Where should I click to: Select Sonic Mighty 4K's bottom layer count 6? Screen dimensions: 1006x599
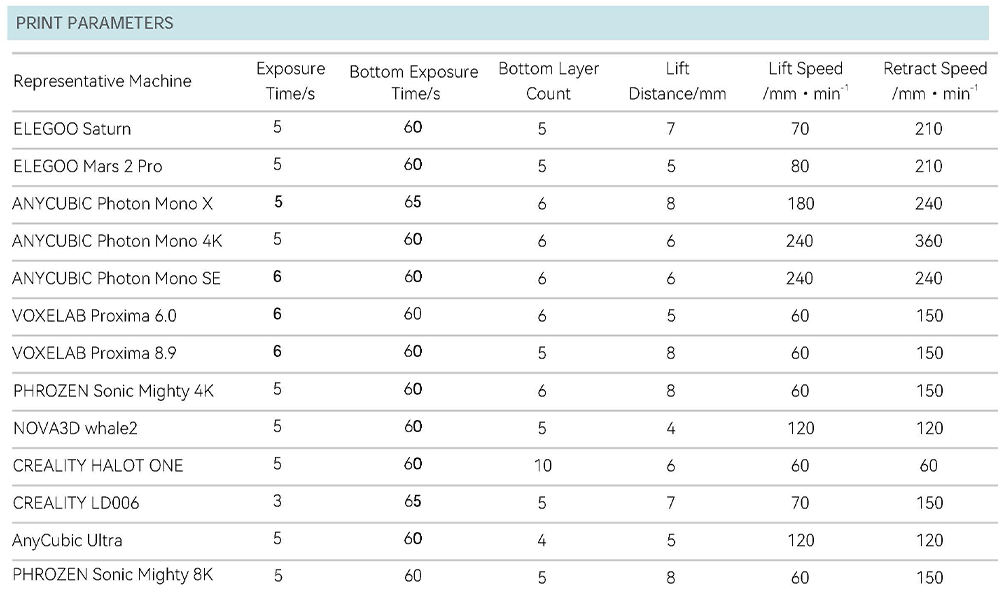tap(542, 391)
